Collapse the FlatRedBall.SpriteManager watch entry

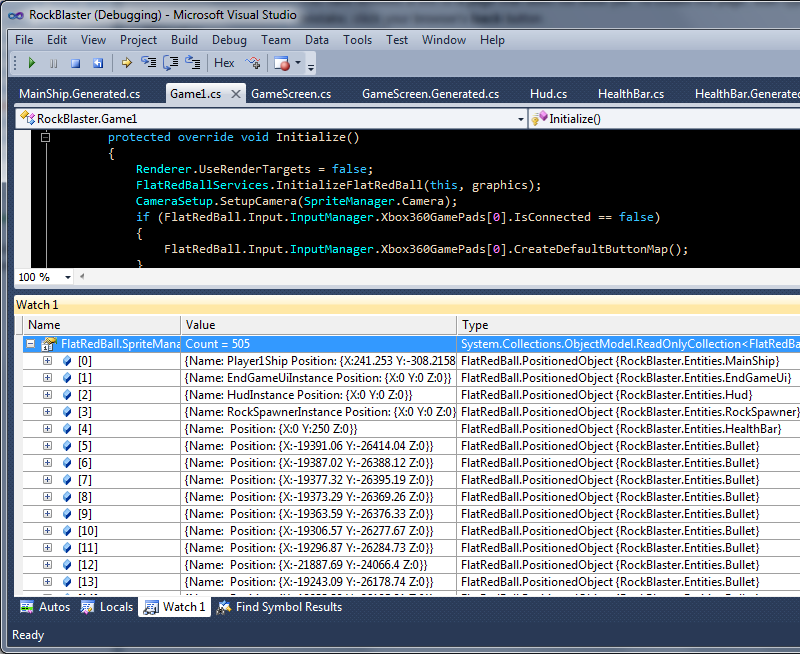[31, 344]
